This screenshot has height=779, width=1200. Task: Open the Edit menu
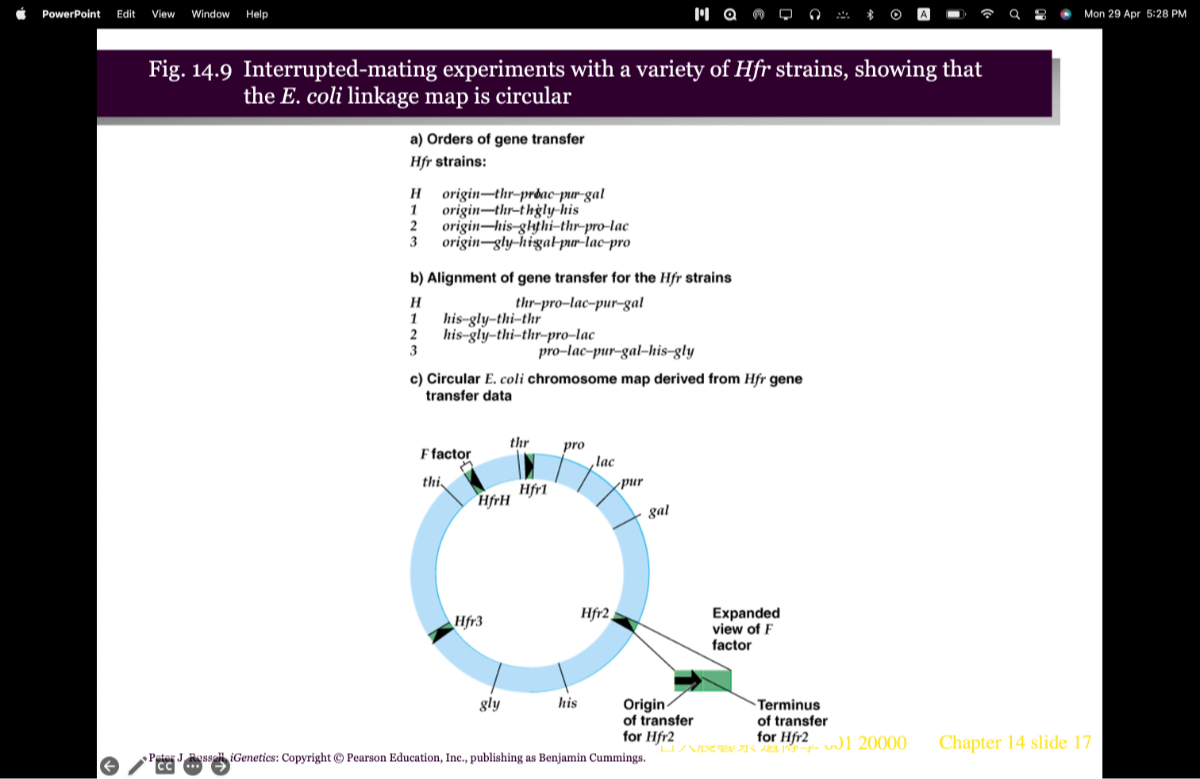click(x=126, y=14)
